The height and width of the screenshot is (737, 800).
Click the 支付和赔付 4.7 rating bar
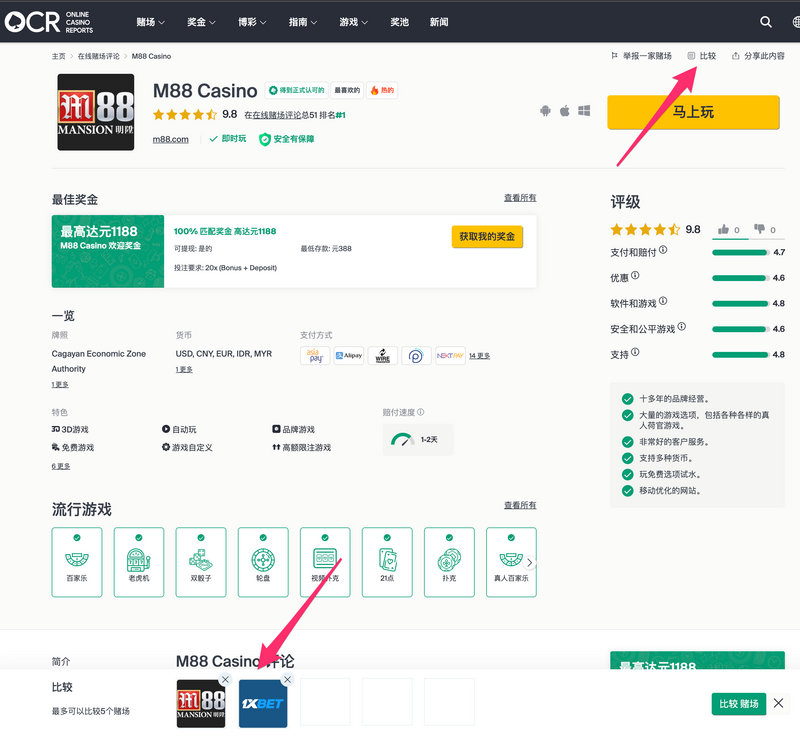tap(740, 252)
